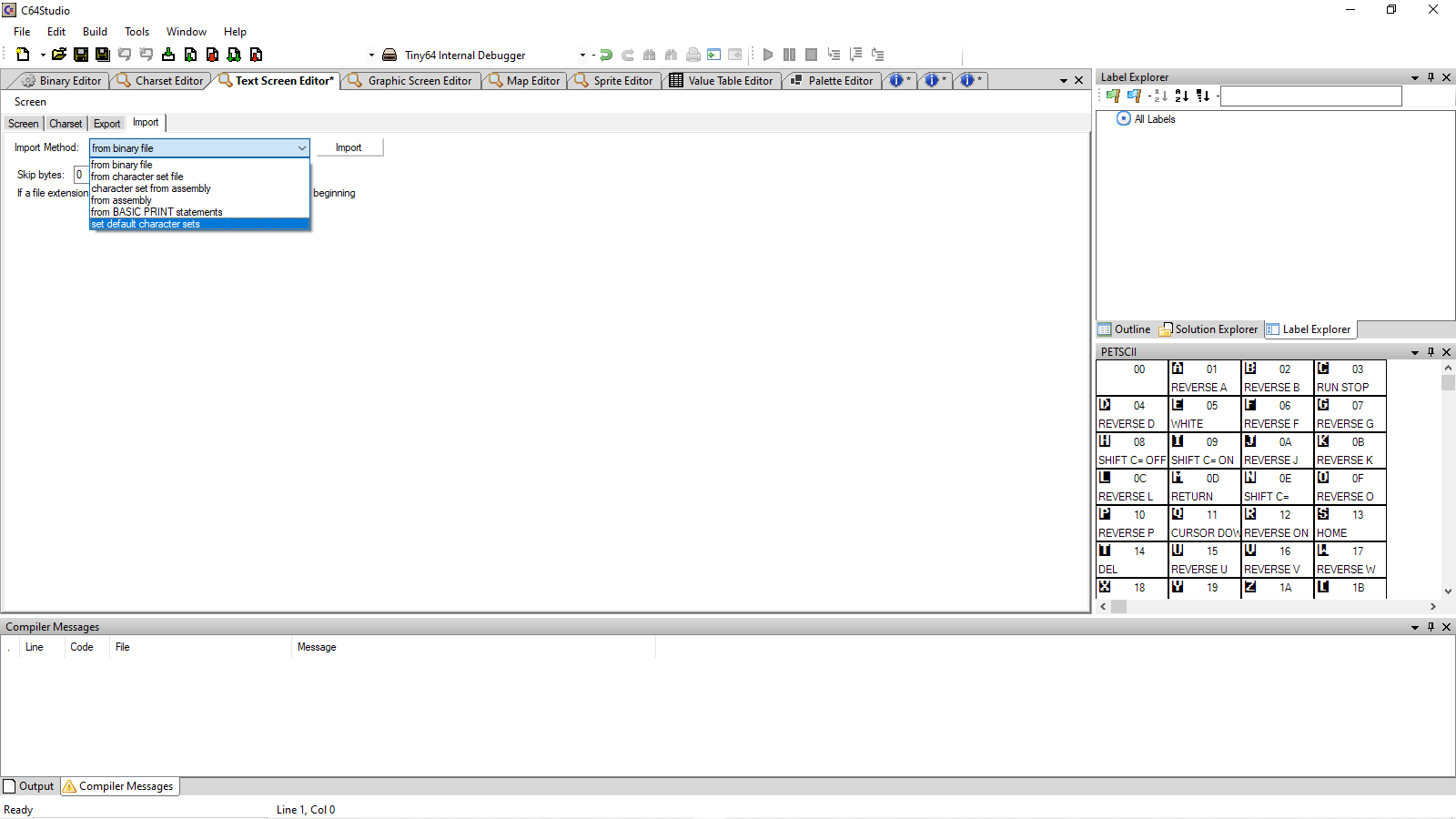Open the PETSCII panel options arrow
The height and width of the screenshot is (819, 1456).
pyautogui.click(x=1415, y=352)
